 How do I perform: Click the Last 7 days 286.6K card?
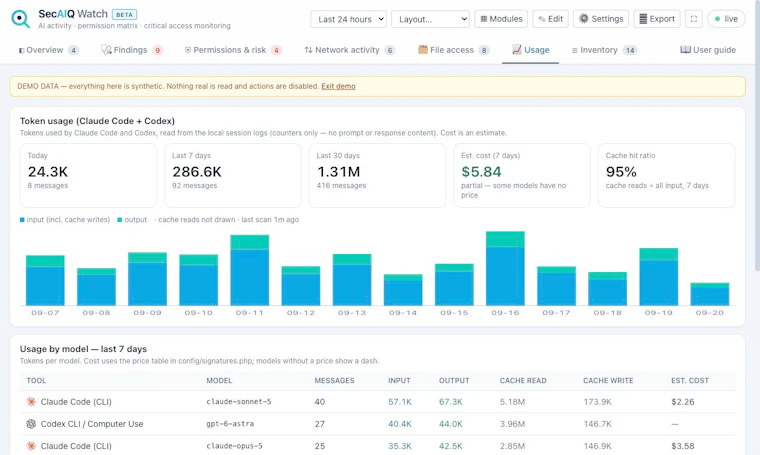coord(233,175)
